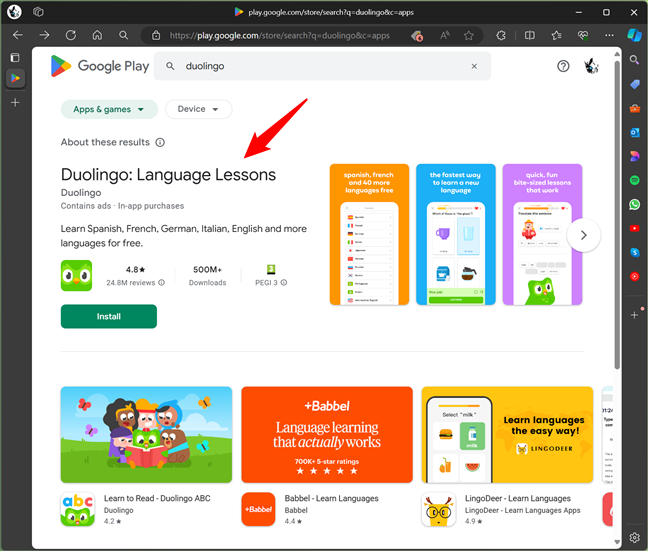
Task: Open browser search from the toolbar
Action: [124, 35]
